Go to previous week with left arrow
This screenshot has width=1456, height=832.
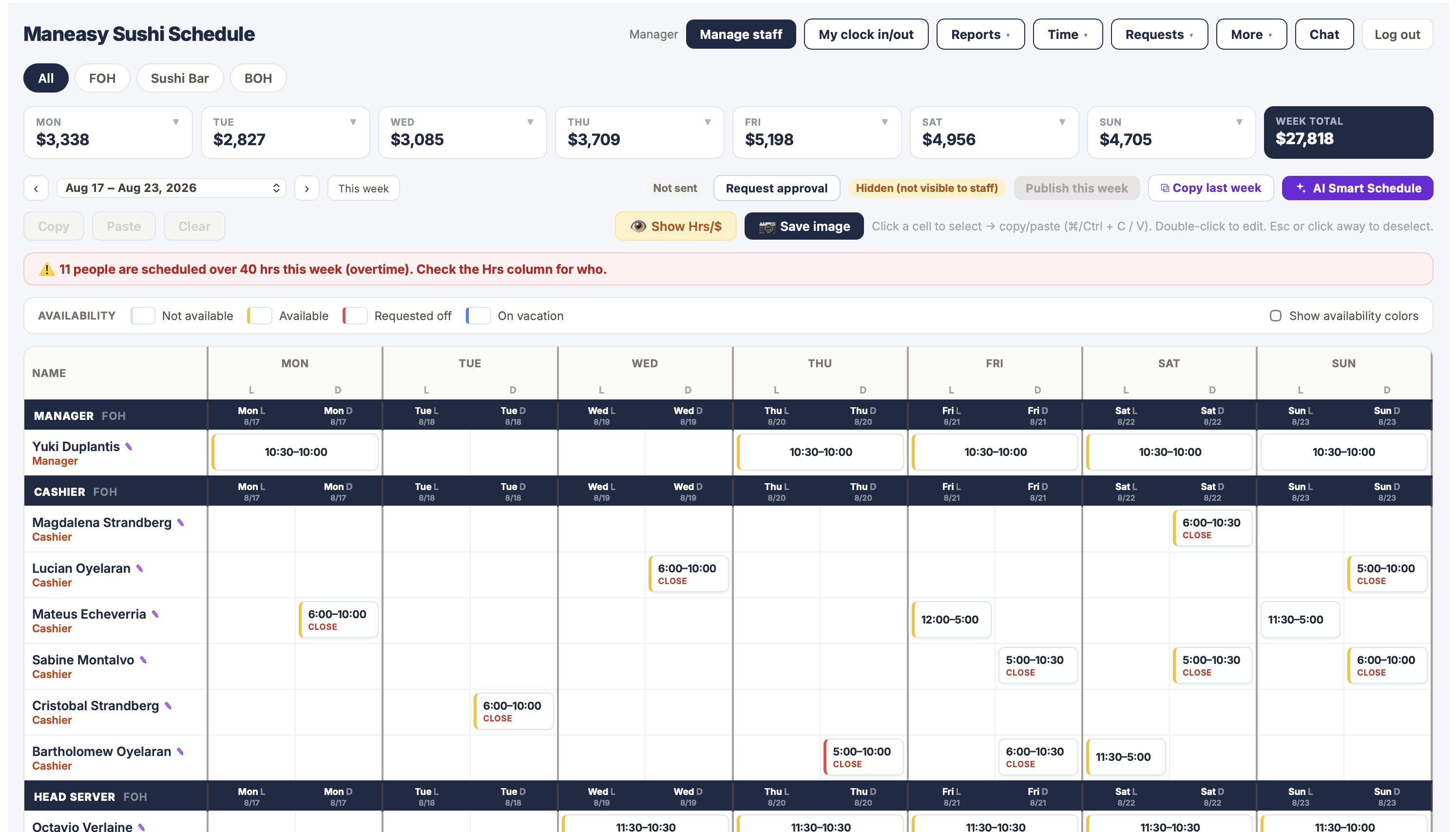coord(36,189)
